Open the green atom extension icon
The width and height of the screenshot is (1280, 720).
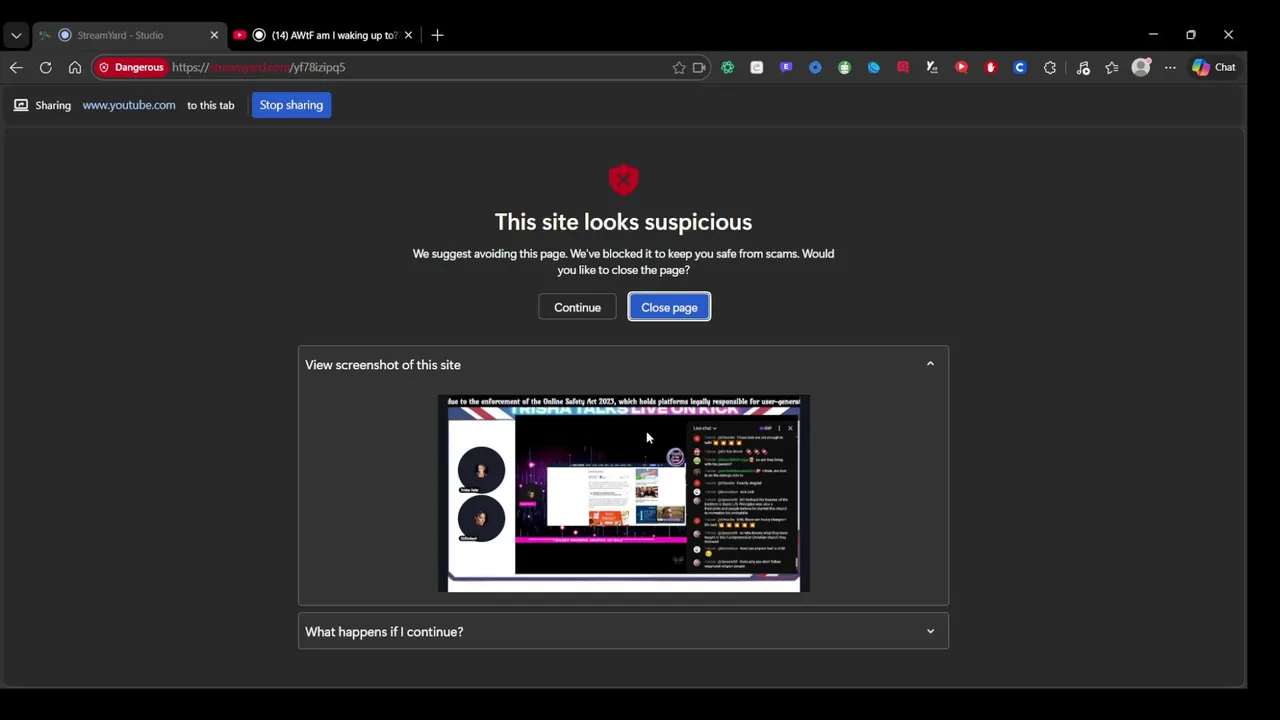(727, 67)
